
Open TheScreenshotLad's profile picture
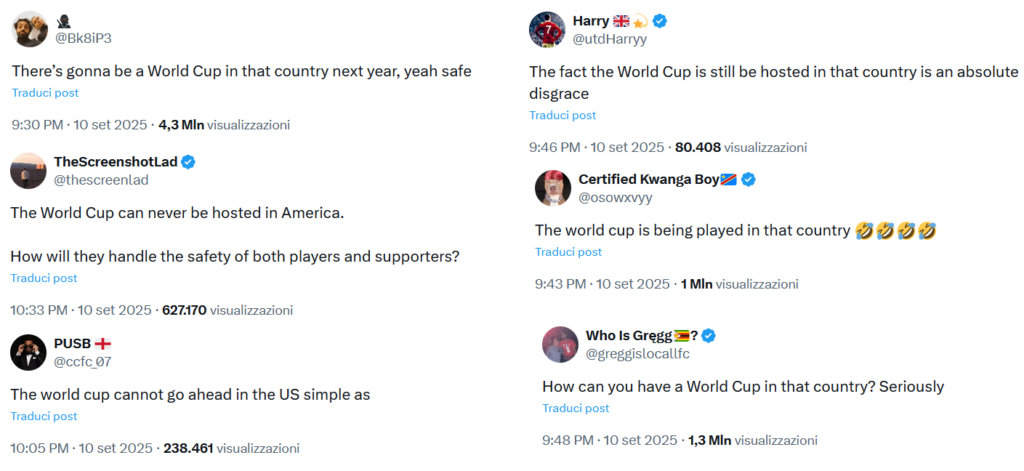coord(28,171)
